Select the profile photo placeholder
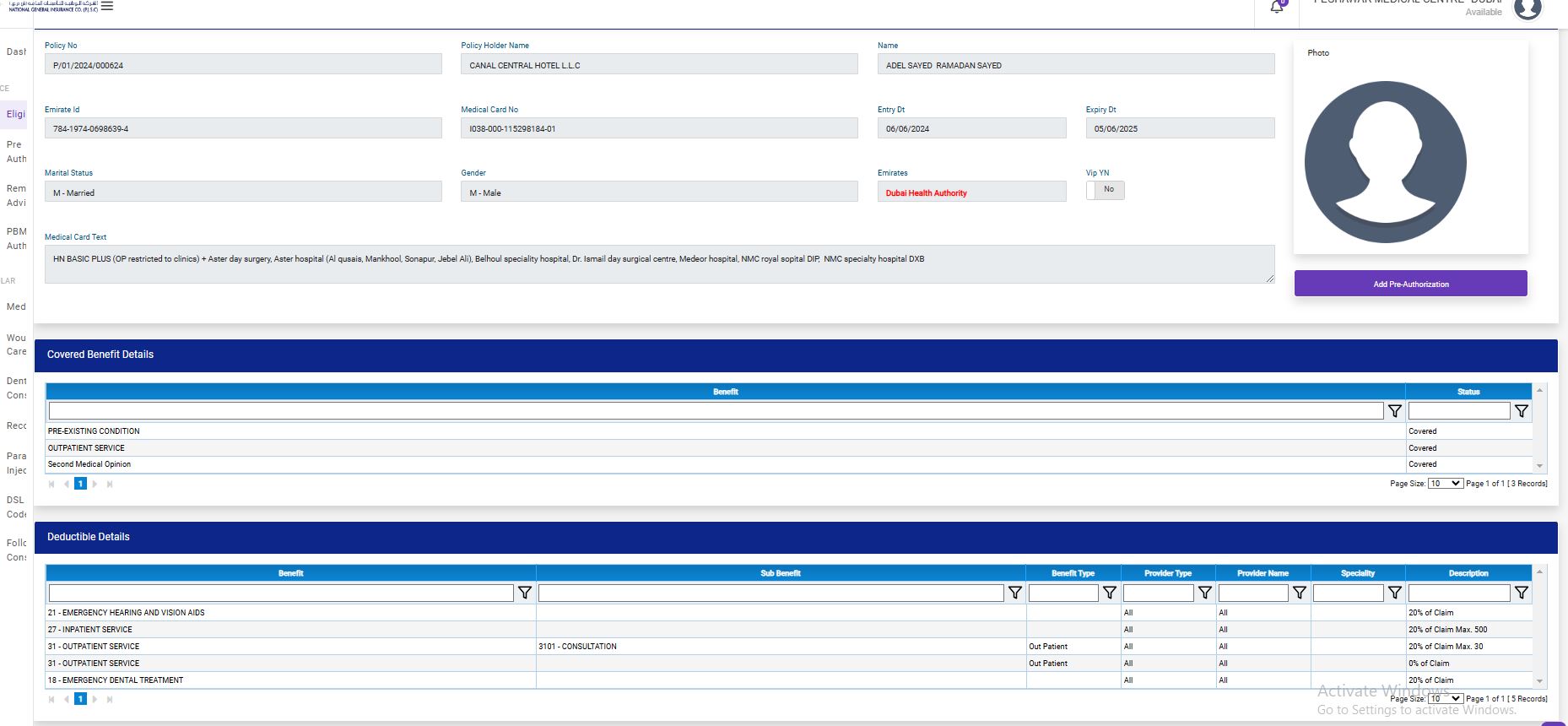 click(1385, 162)
